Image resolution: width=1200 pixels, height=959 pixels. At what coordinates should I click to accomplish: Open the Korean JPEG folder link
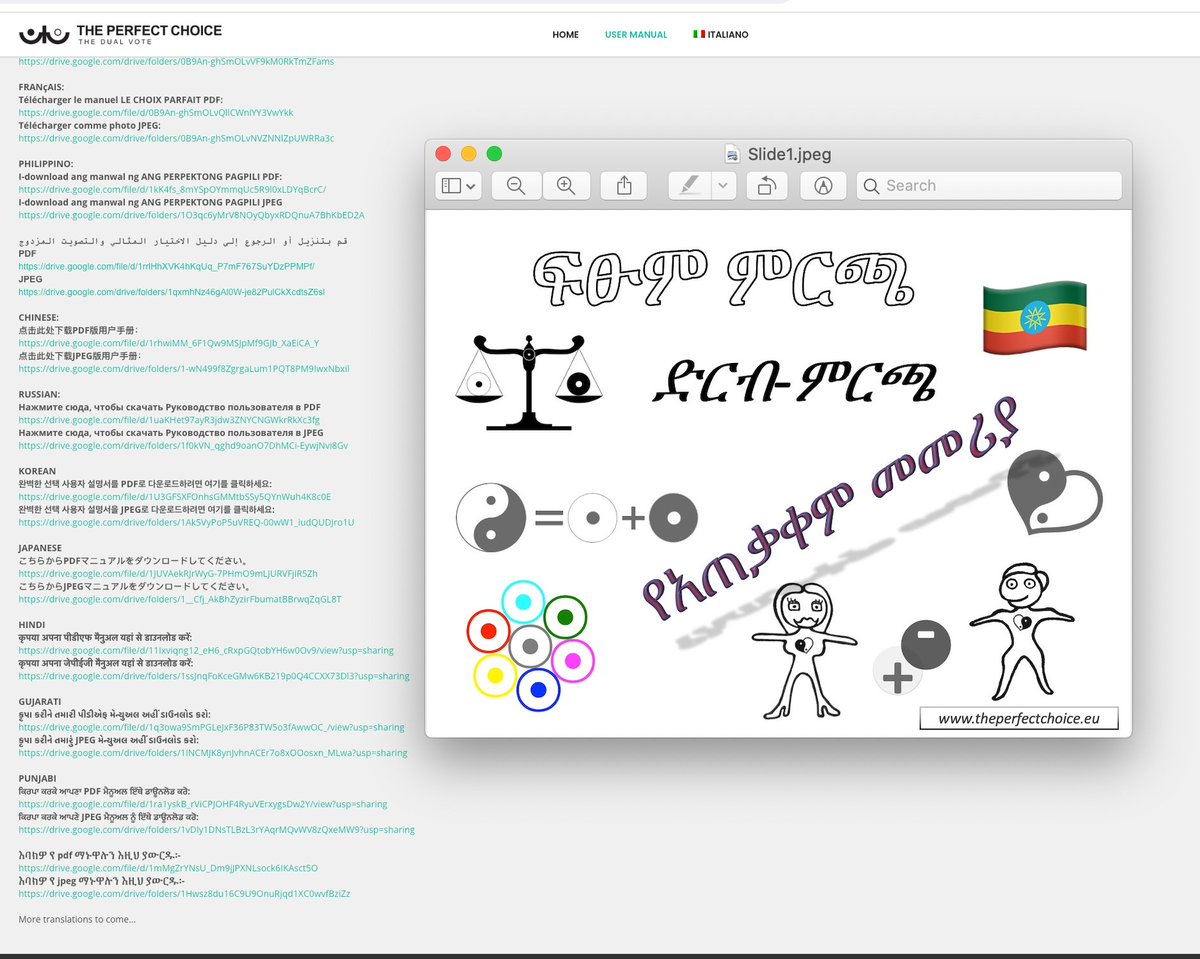[186, 522]
